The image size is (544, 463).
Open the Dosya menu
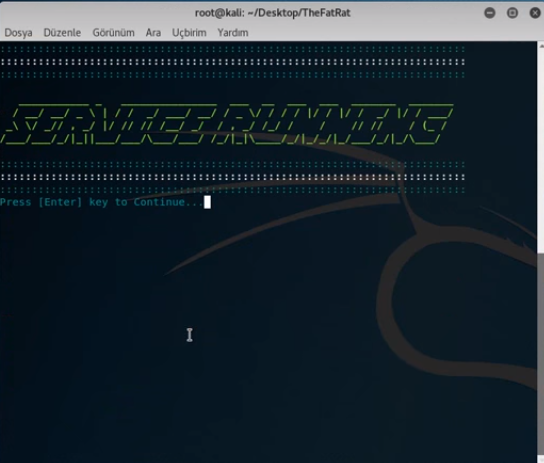pyautogui.click(x=18, y=33)
